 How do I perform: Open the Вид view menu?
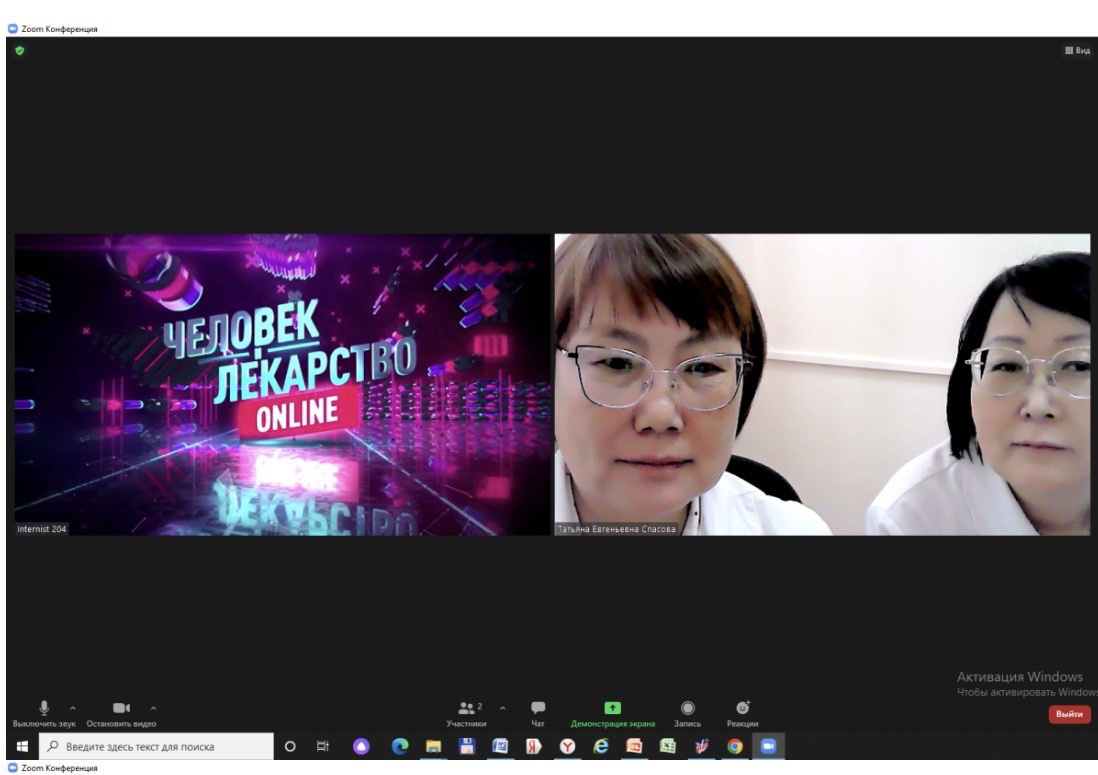coord(1077,50)
